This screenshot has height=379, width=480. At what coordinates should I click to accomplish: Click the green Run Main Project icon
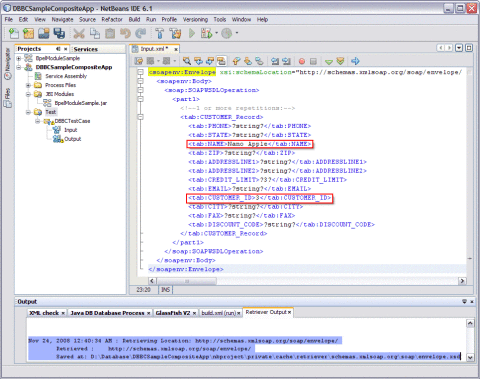click(x=192, y=33)
